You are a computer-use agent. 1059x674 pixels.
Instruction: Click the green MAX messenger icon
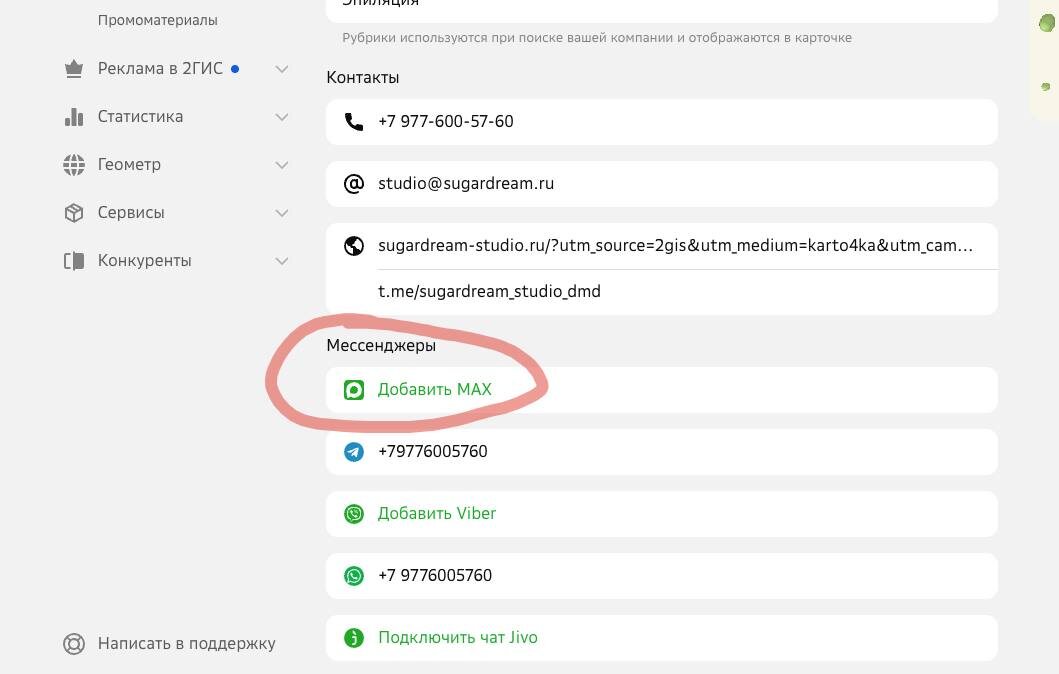(354, 390)
